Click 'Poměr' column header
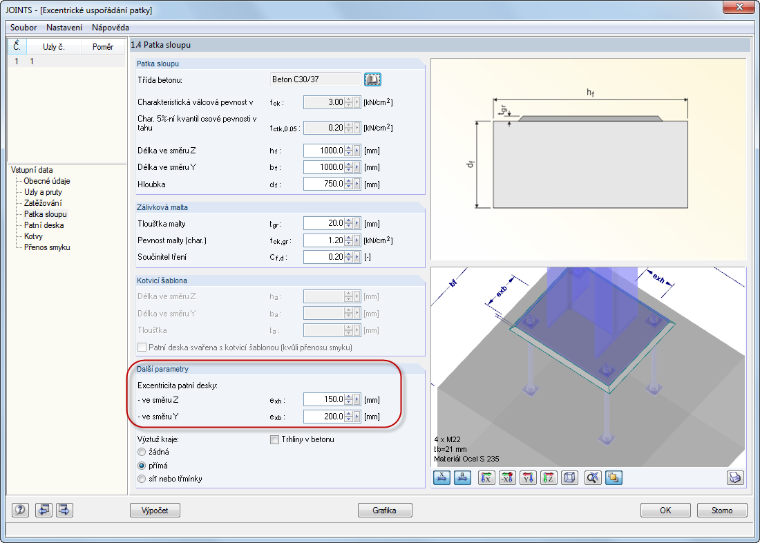 (103, 47)
